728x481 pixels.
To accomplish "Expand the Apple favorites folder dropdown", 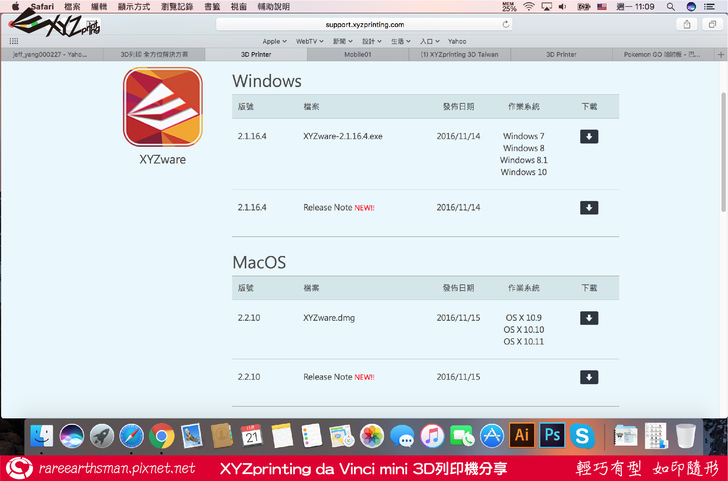I will 274,41.
